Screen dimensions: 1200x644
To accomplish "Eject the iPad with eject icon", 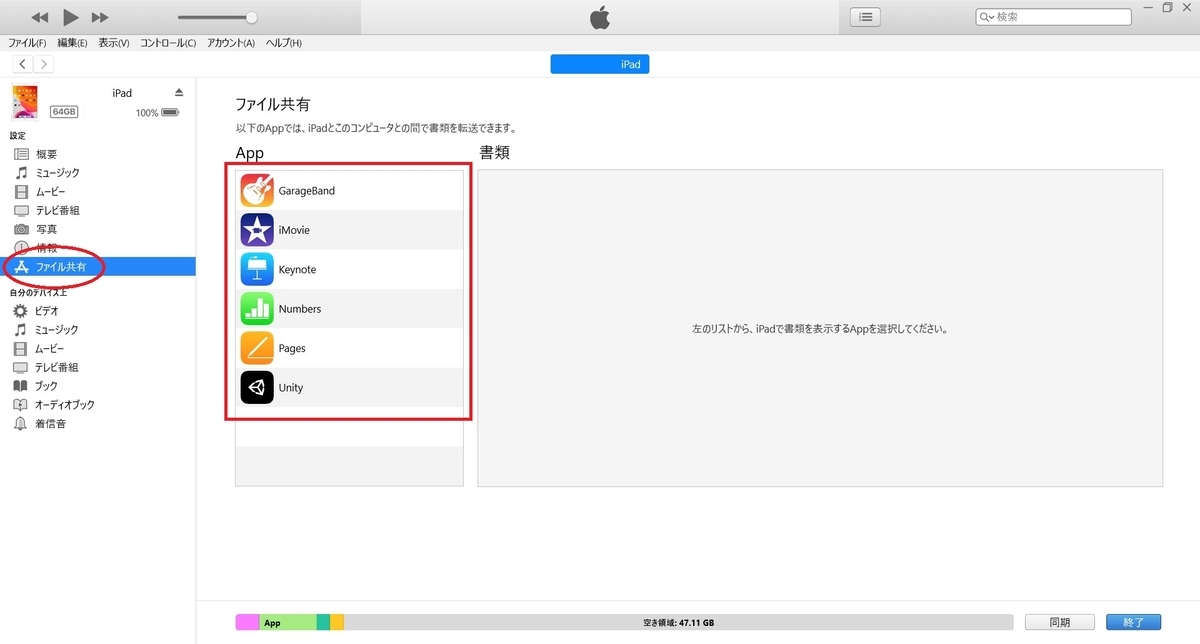I will click(x=179, y=92).
